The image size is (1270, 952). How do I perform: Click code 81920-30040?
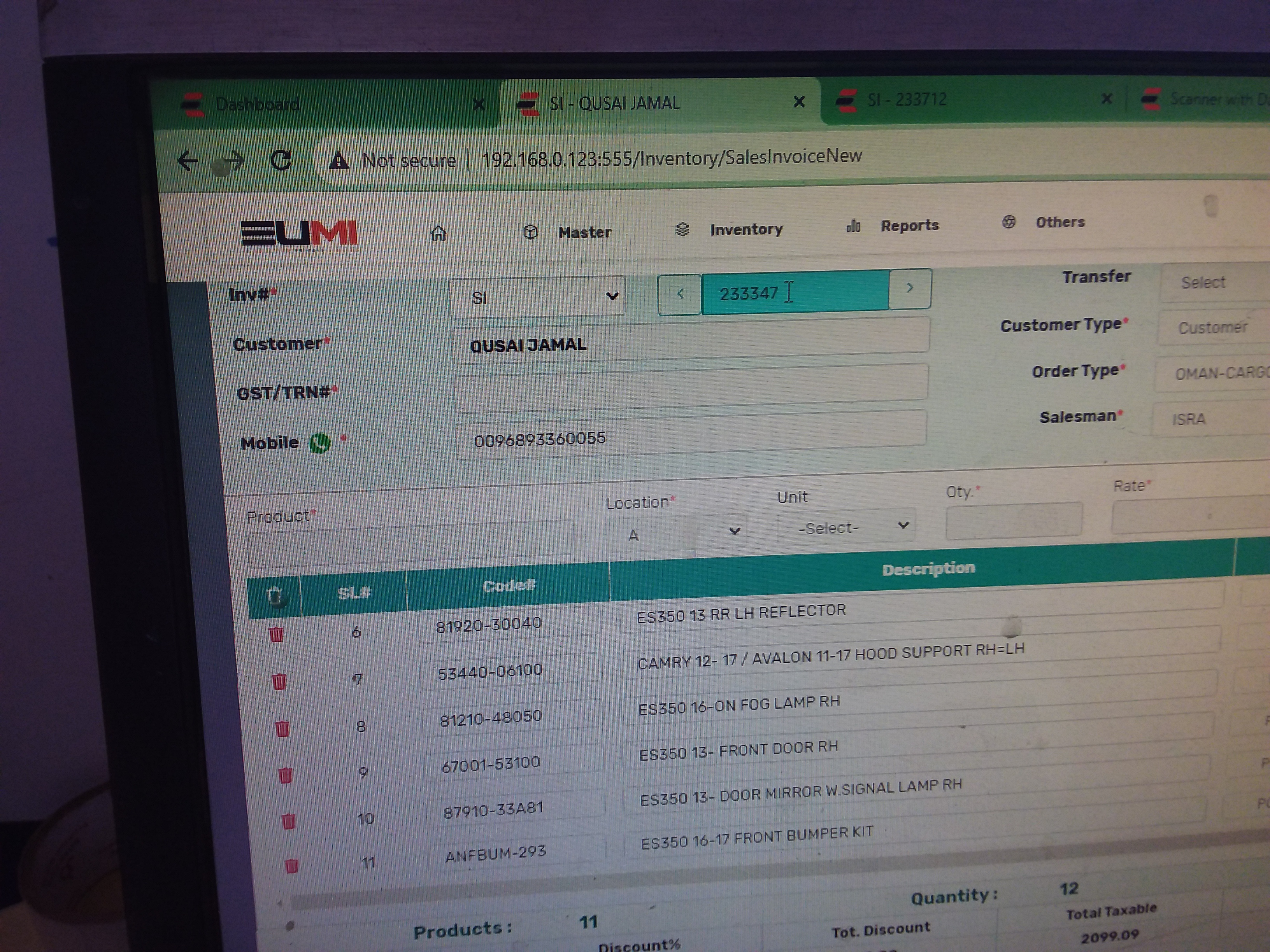point(489,624)
